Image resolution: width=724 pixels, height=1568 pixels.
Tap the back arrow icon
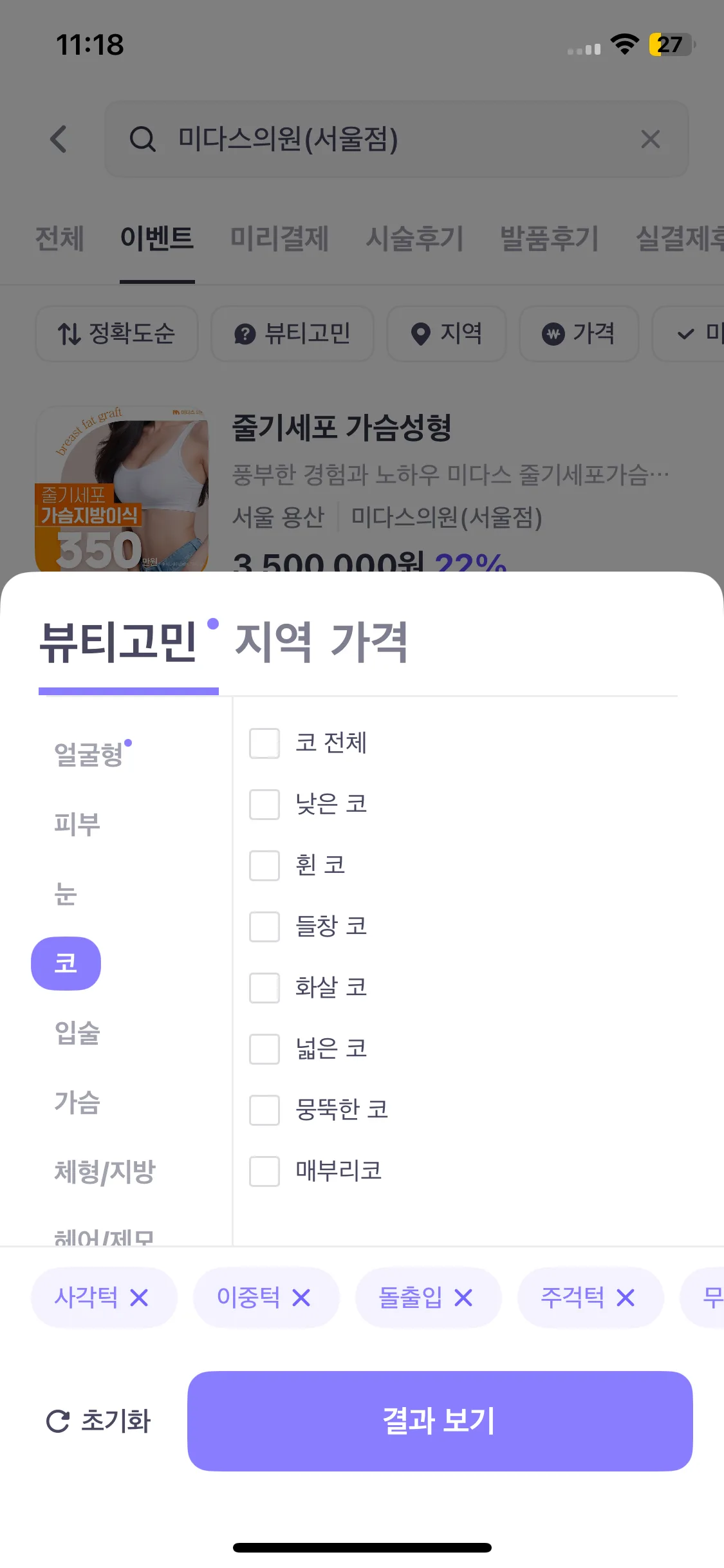tap(59, 139)
